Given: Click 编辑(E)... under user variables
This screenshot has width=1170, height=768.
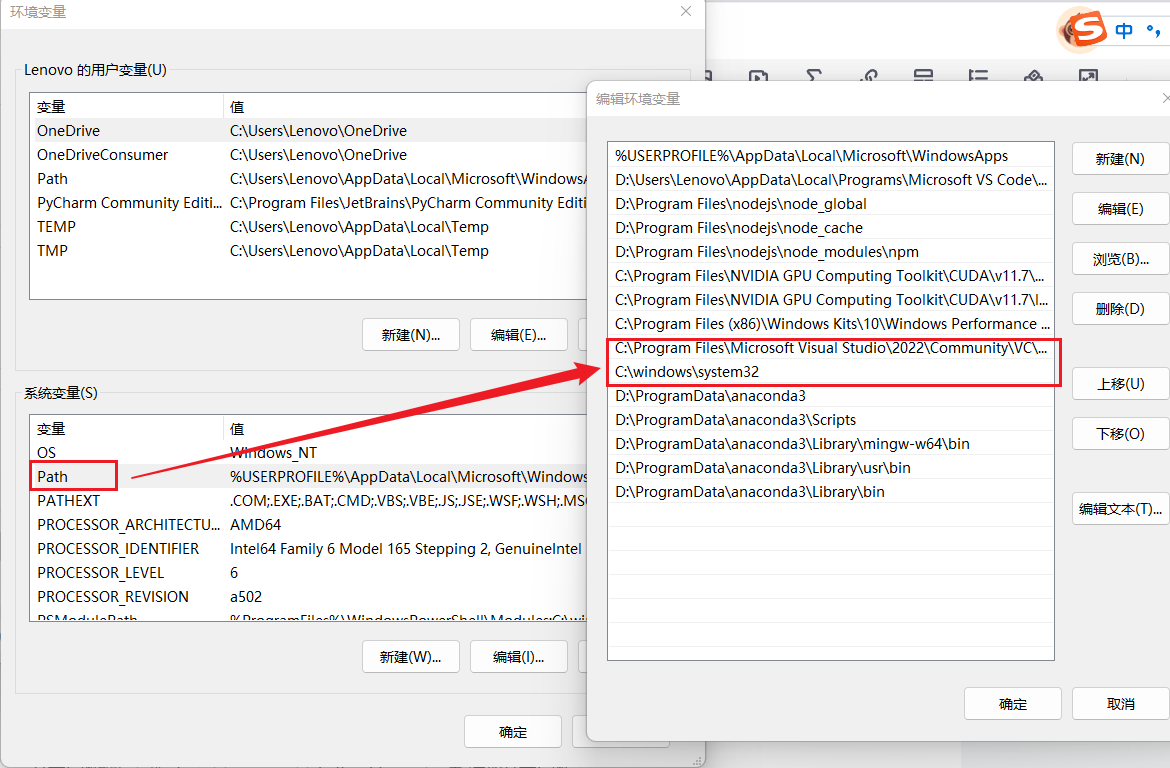Looking at the screenshot, I should click(519, 335).
